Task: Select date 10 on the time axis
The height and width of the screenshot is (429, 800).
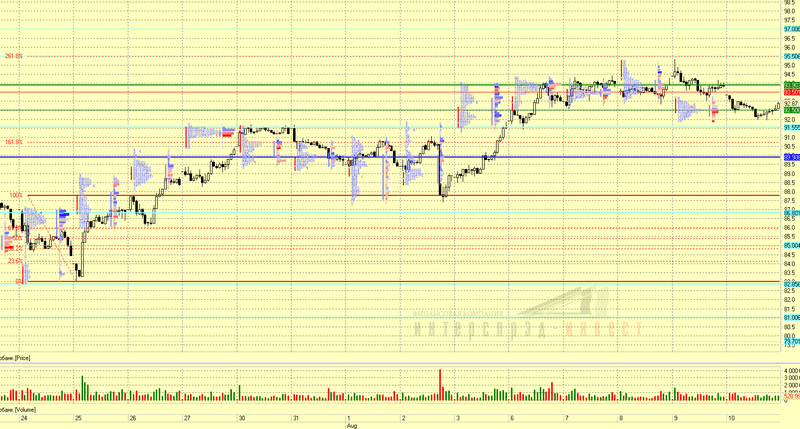Action: [732, 418]
